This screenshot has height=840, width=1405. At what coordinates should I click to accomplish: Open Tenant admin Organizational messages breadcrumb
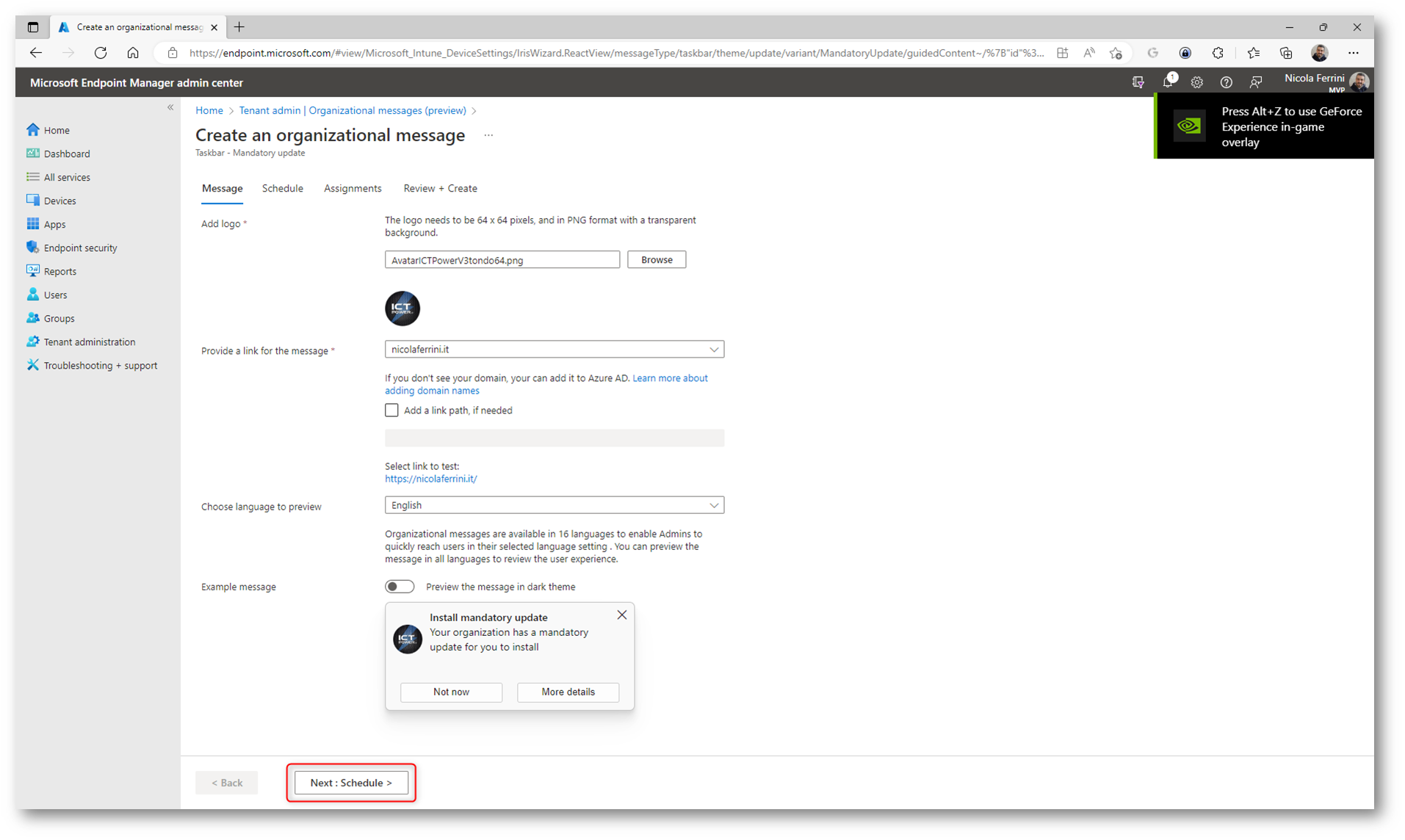(353, 110)
